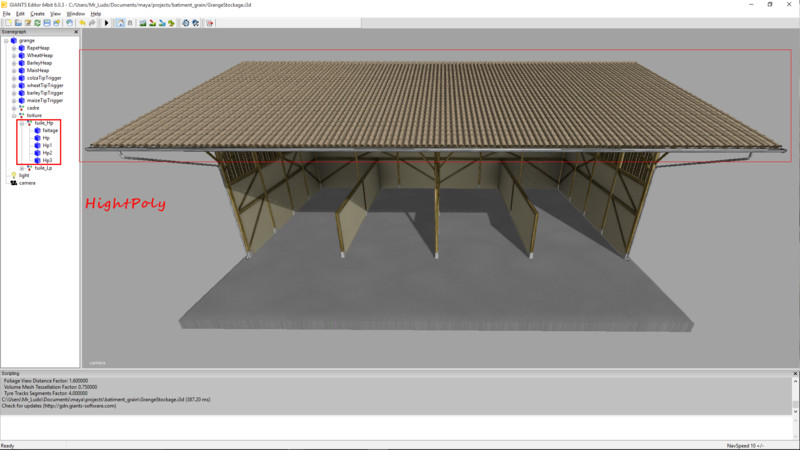The image size is (800, 450).
Task: Click the blue cube icon beside RapeHeap
Action: tap(21, 47)
